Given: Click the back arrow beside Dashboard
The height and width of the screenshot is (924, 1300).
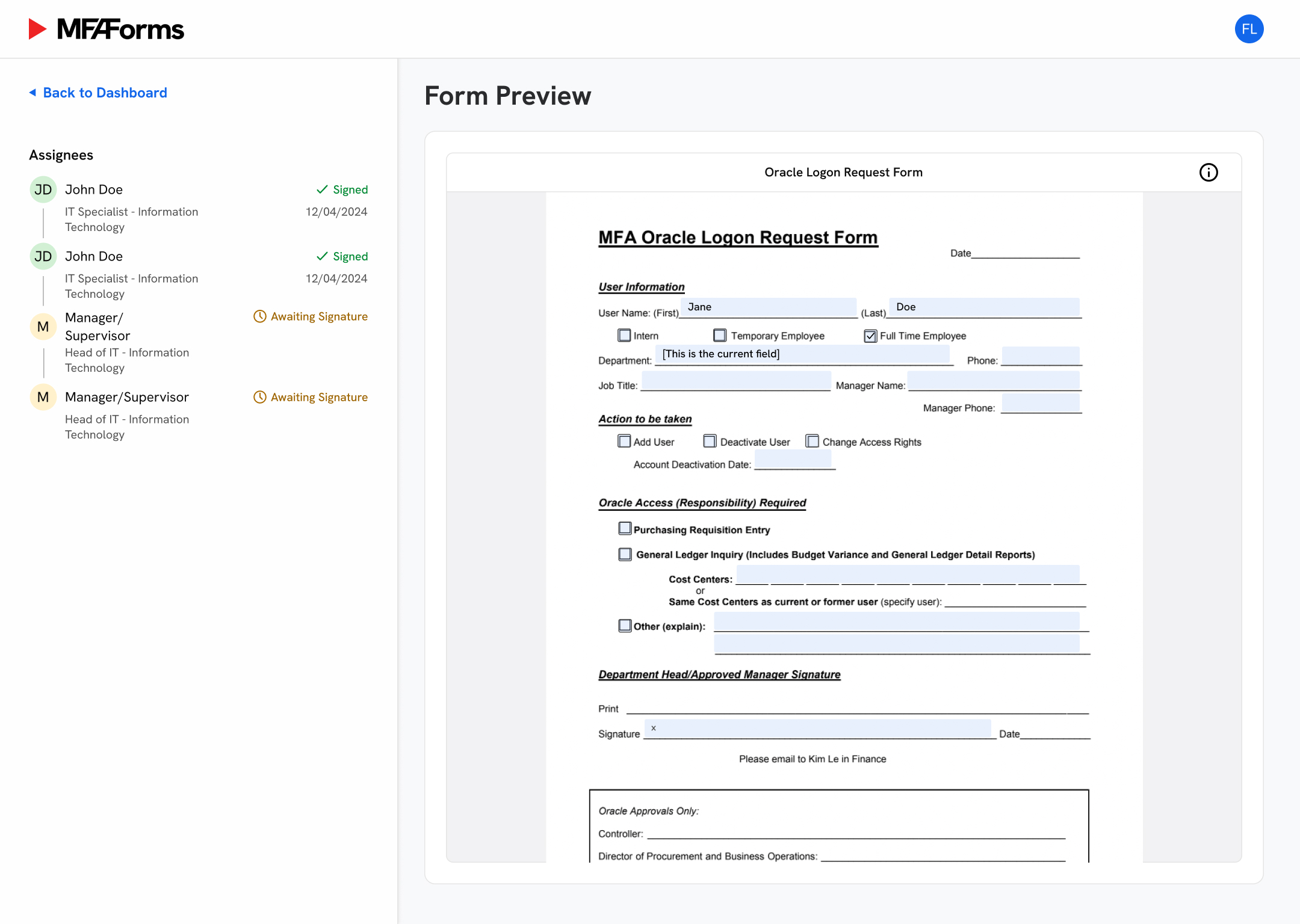Looking at the screenshot, I should 32,93.
